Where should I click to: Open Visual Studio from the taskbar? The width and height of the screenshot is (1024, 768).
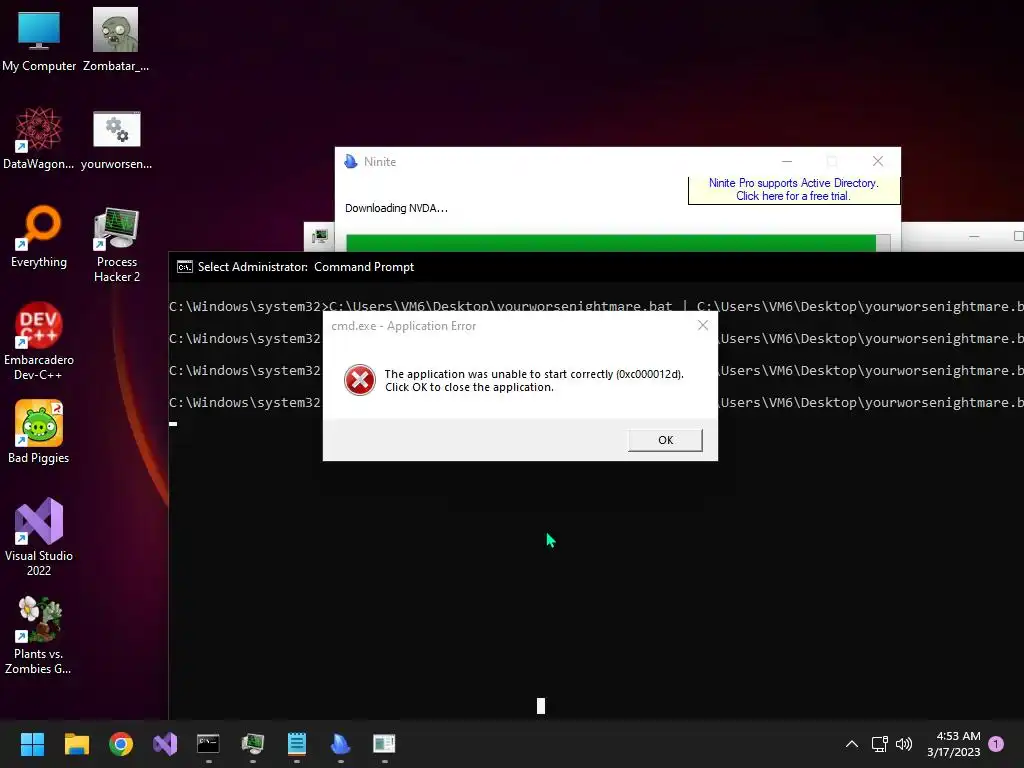coord(165,744)
